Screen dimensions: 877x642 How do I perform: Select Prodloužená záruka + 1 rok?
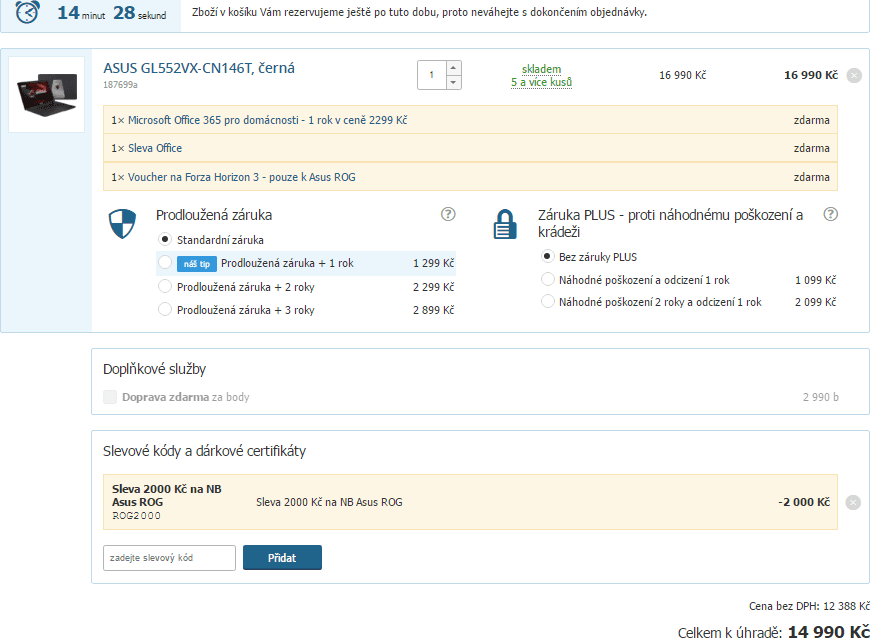tap(164, 262)
